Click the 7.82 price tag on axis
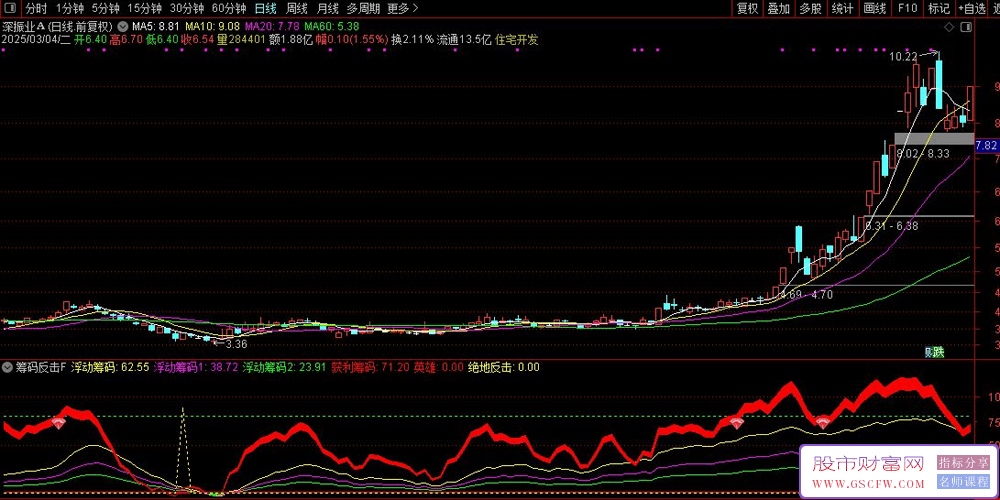This screenshot has height=500, width=1000. 986,145
